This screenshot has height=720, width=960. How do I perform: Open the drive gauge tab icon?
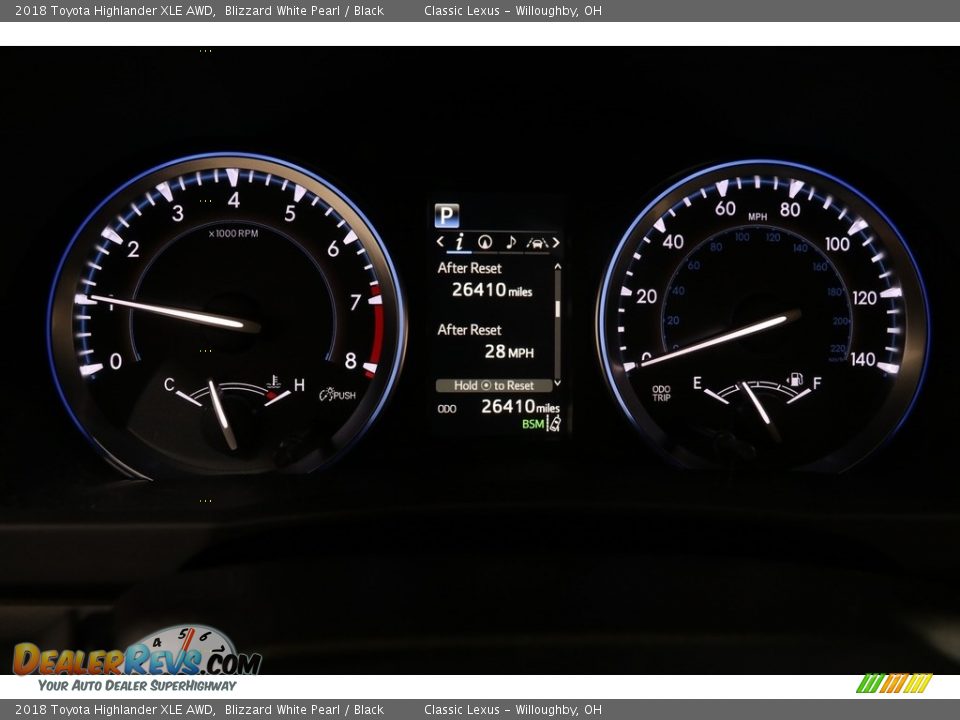click(x=485, y=242)
